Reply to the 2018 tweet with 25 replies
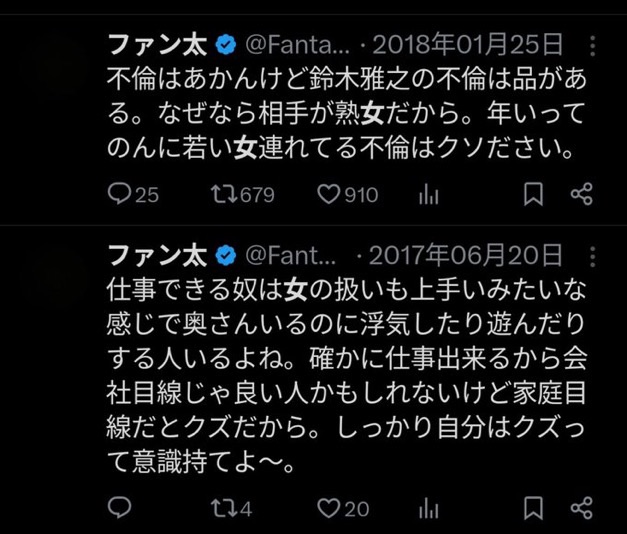 pyautogui.click(x=120, y=194)
